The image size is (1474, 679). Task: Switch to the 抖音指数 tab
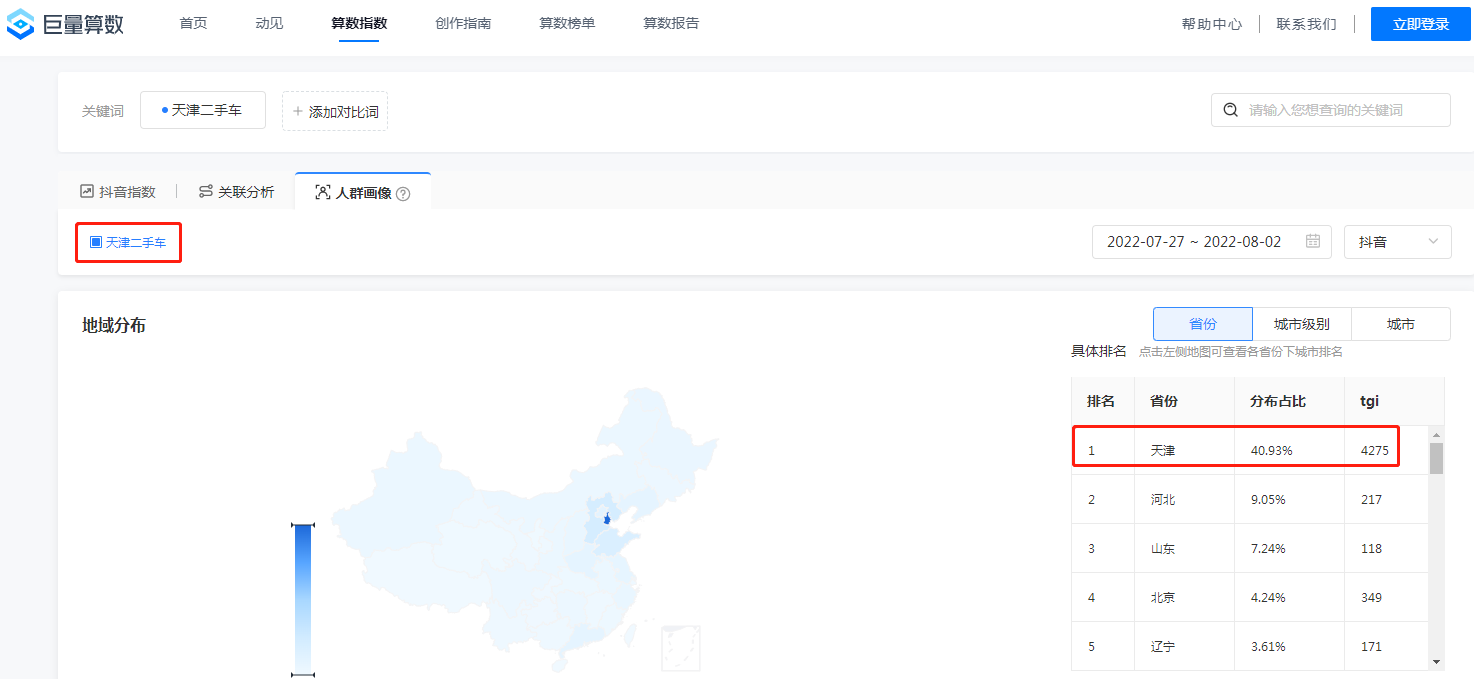coord(118,191)
